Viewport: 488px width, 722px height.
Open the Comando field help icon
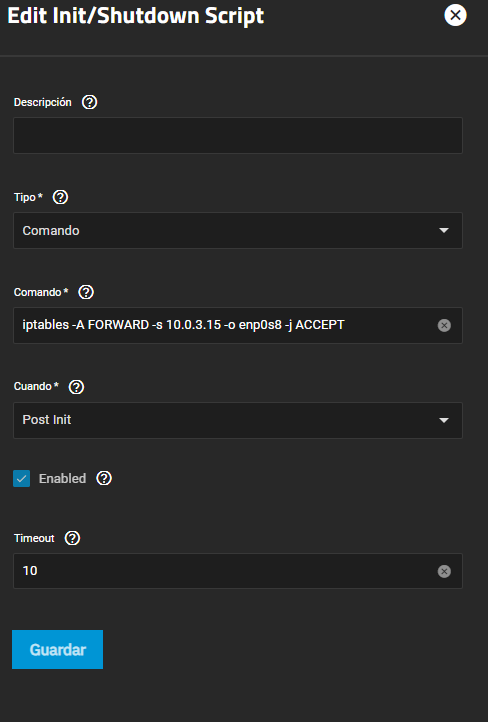click(x=86, y=292)
